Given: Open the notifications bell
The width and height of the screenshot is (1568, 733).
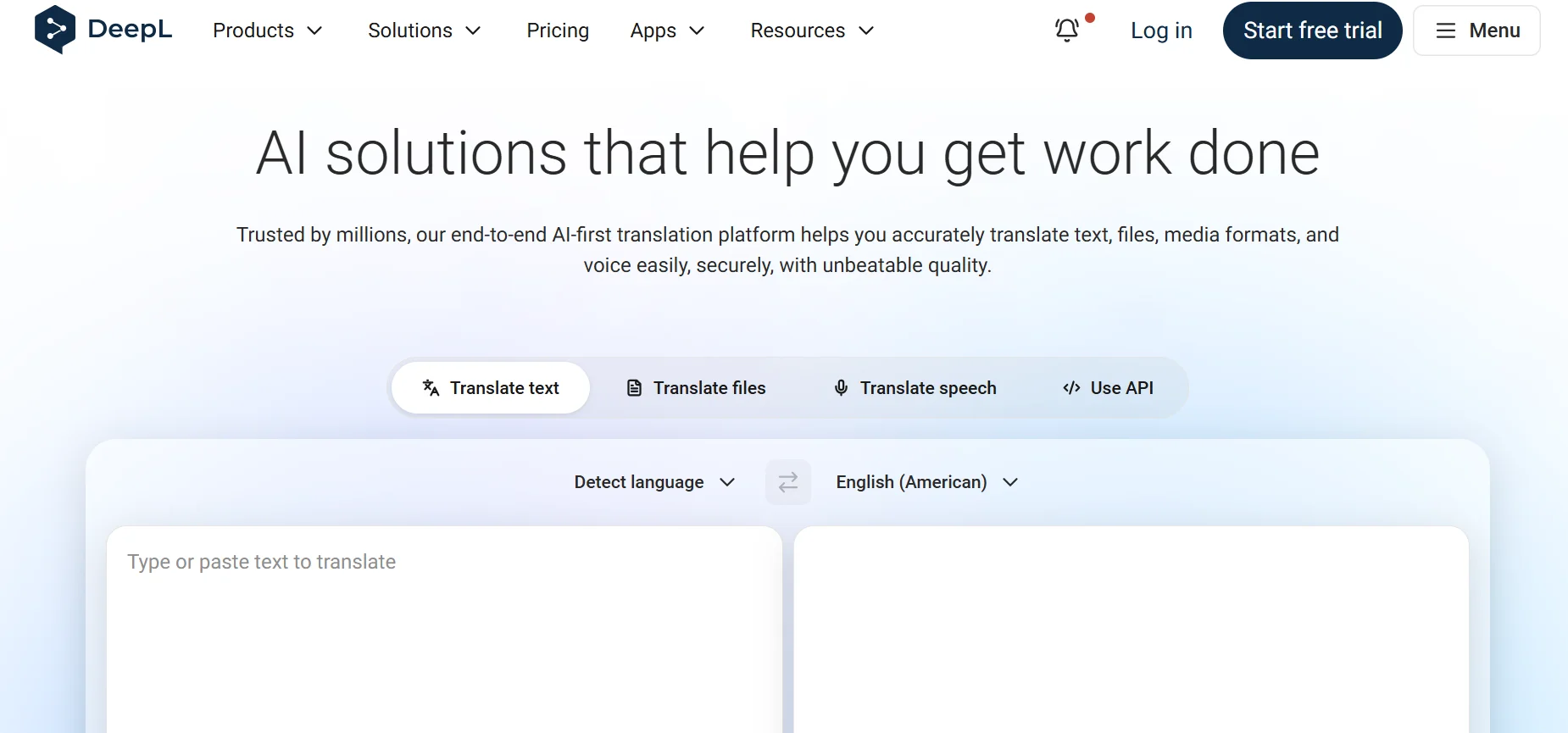Looking at the screenshot, I should coord(1067,31).
